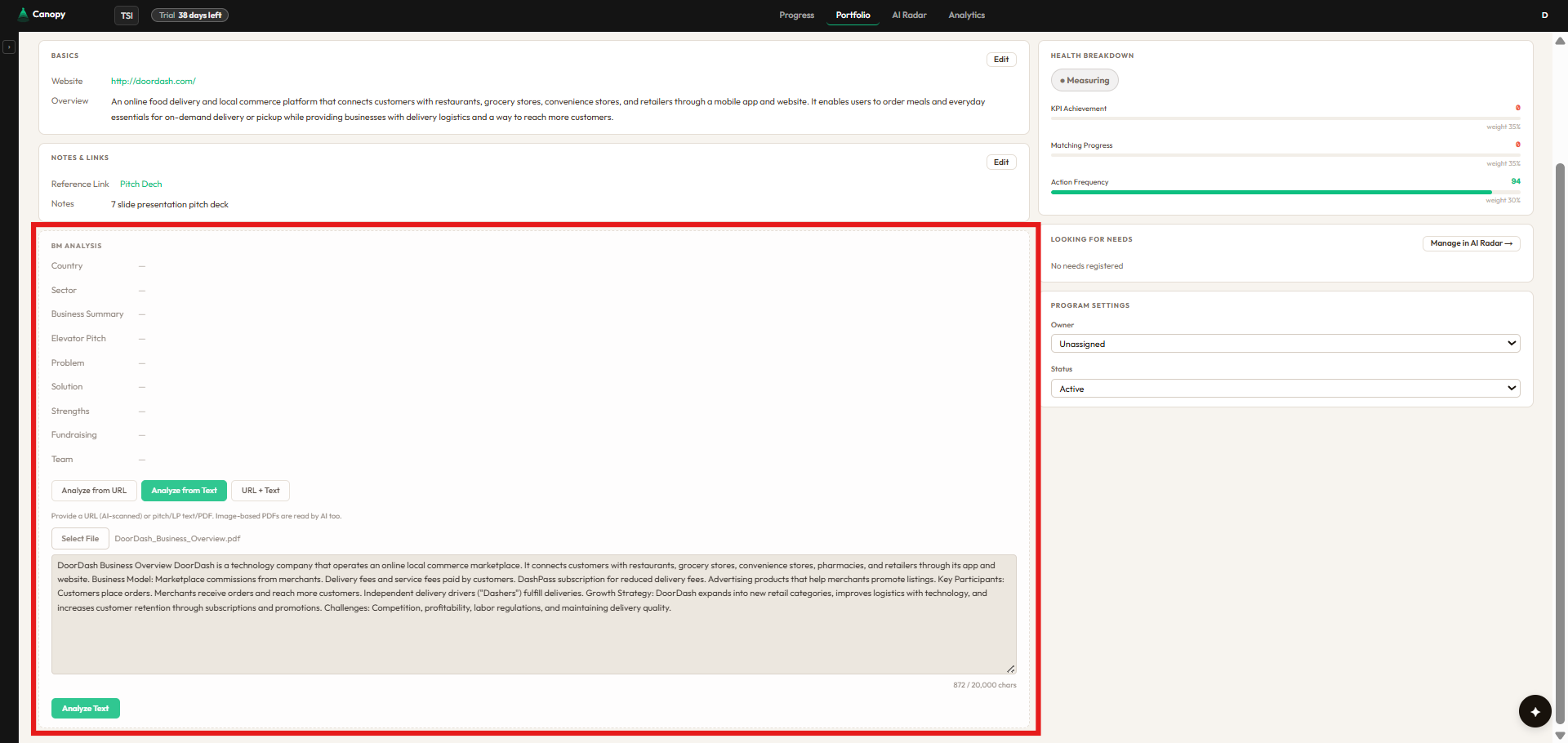Screen dimensions: 1568x743
Task: Click the Country field label
Action: [x=67, y=266]
